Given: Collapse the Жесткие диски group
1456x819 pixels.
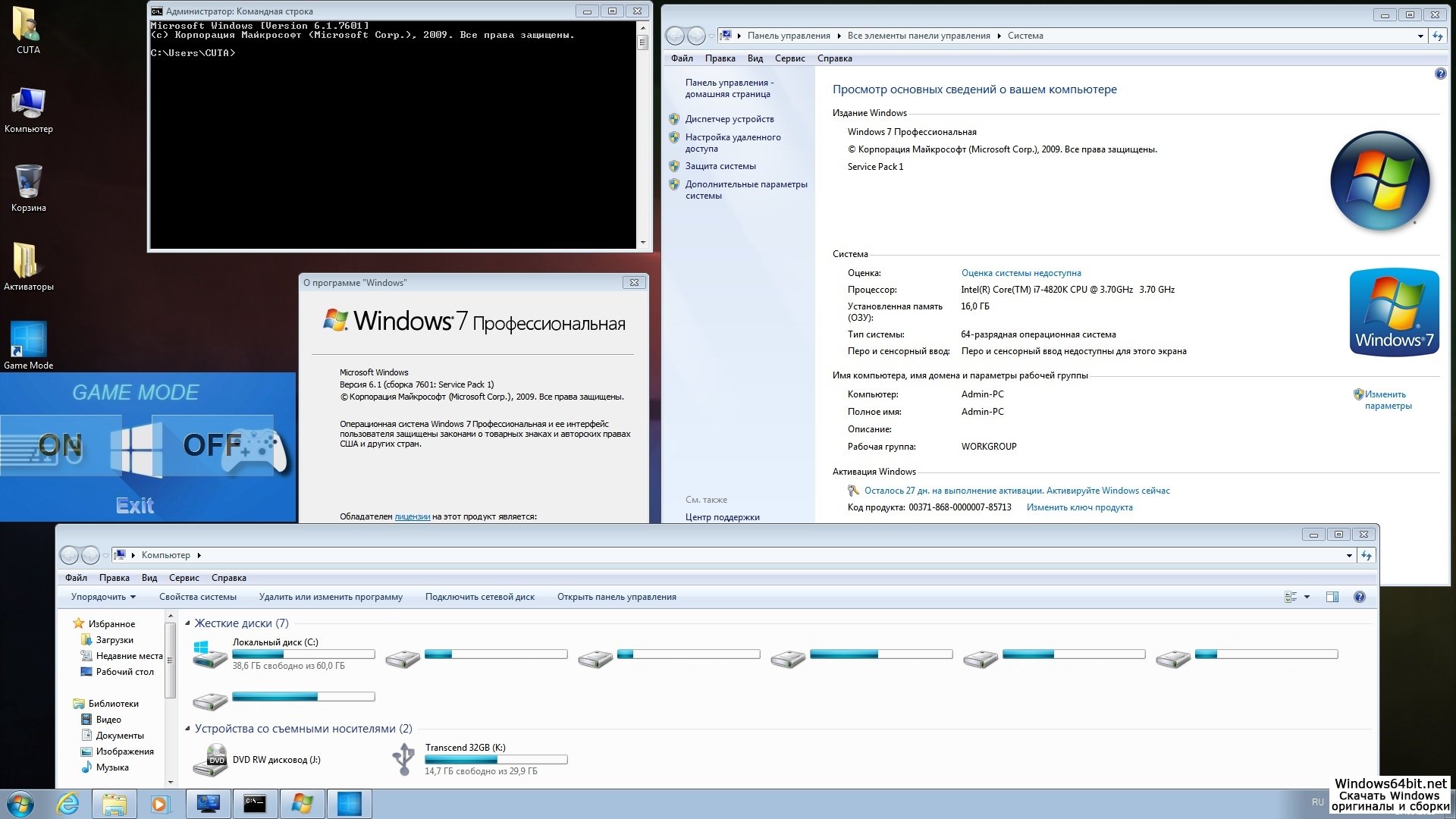Looking at the screenshot, I should pyautogui.click(x=188, y=623).
